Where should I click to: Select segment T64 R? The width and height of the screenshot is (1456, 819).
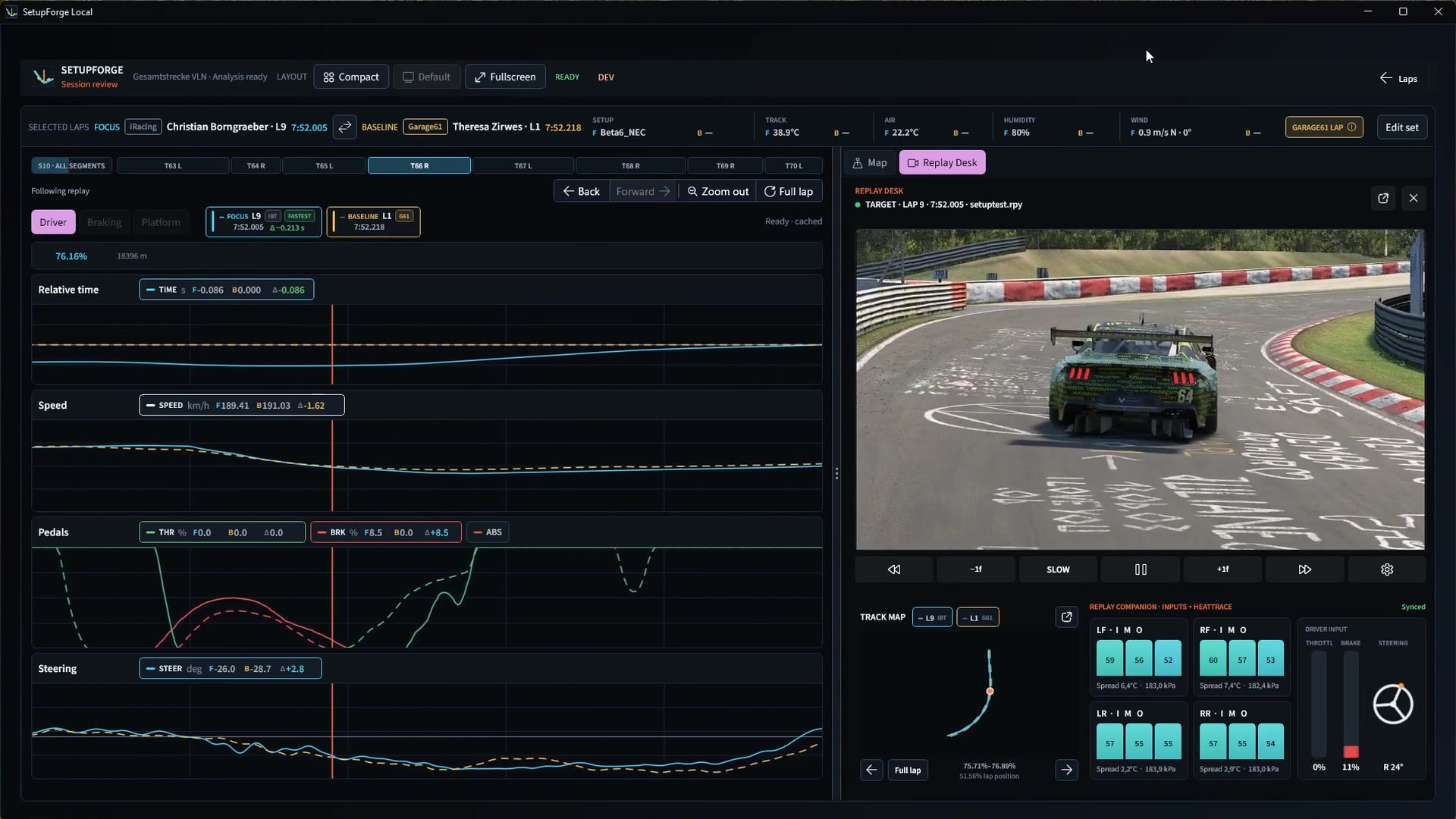pyautogui.click(x=256, y=166)
